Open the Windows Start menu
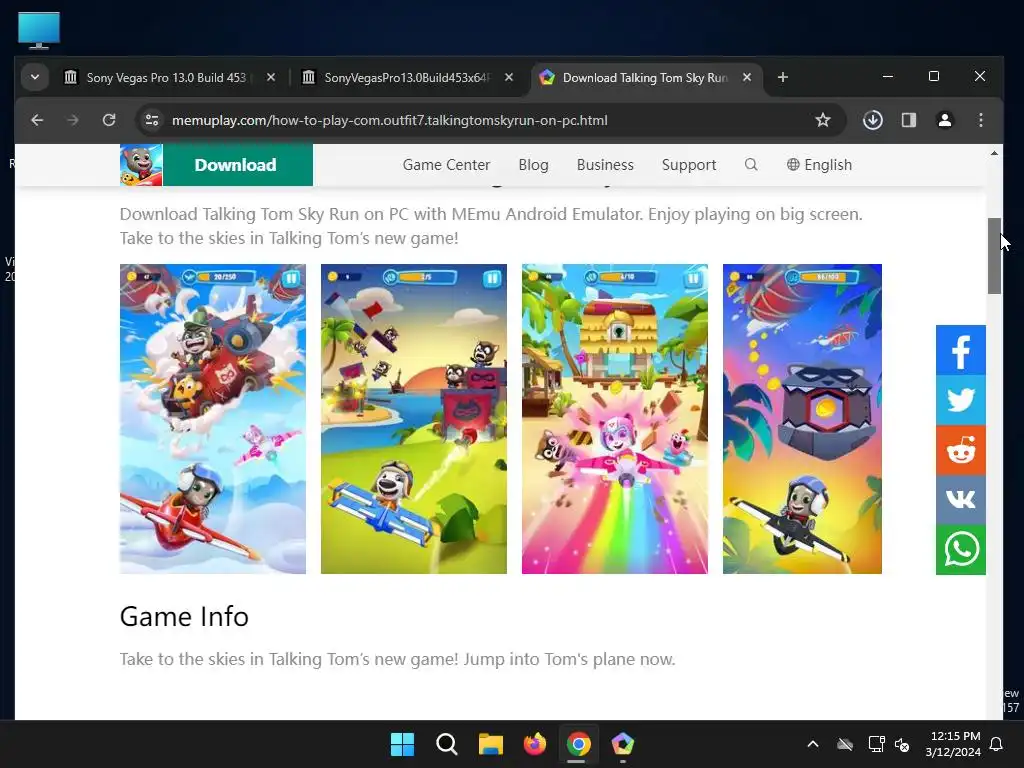The image size is (1024, 768). 402,744
